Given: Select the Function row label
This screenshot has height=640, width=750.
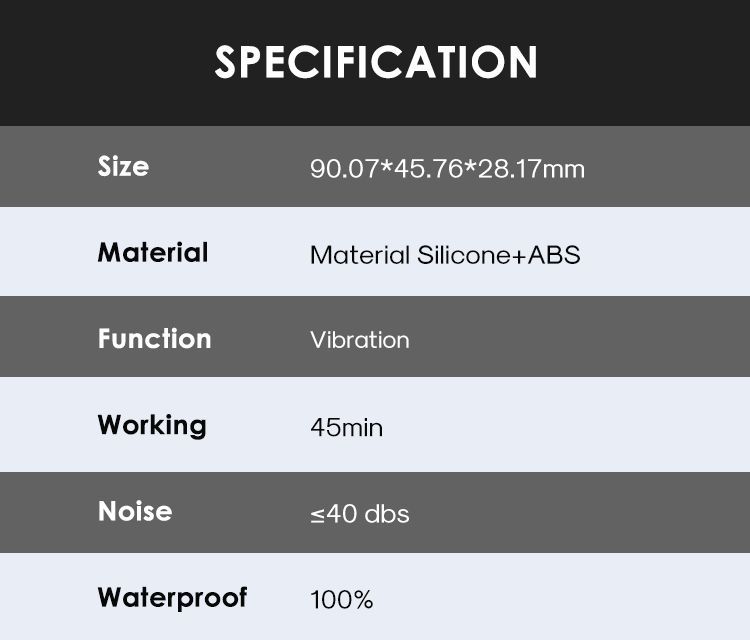Looking at the screenshot, I should pyautogui.click(x=154, y=338).
